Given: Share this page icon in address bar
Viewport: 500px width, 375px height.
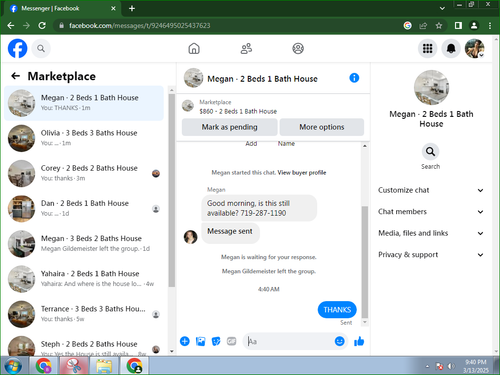Looking at the screenshot, I should pos(423,26).
